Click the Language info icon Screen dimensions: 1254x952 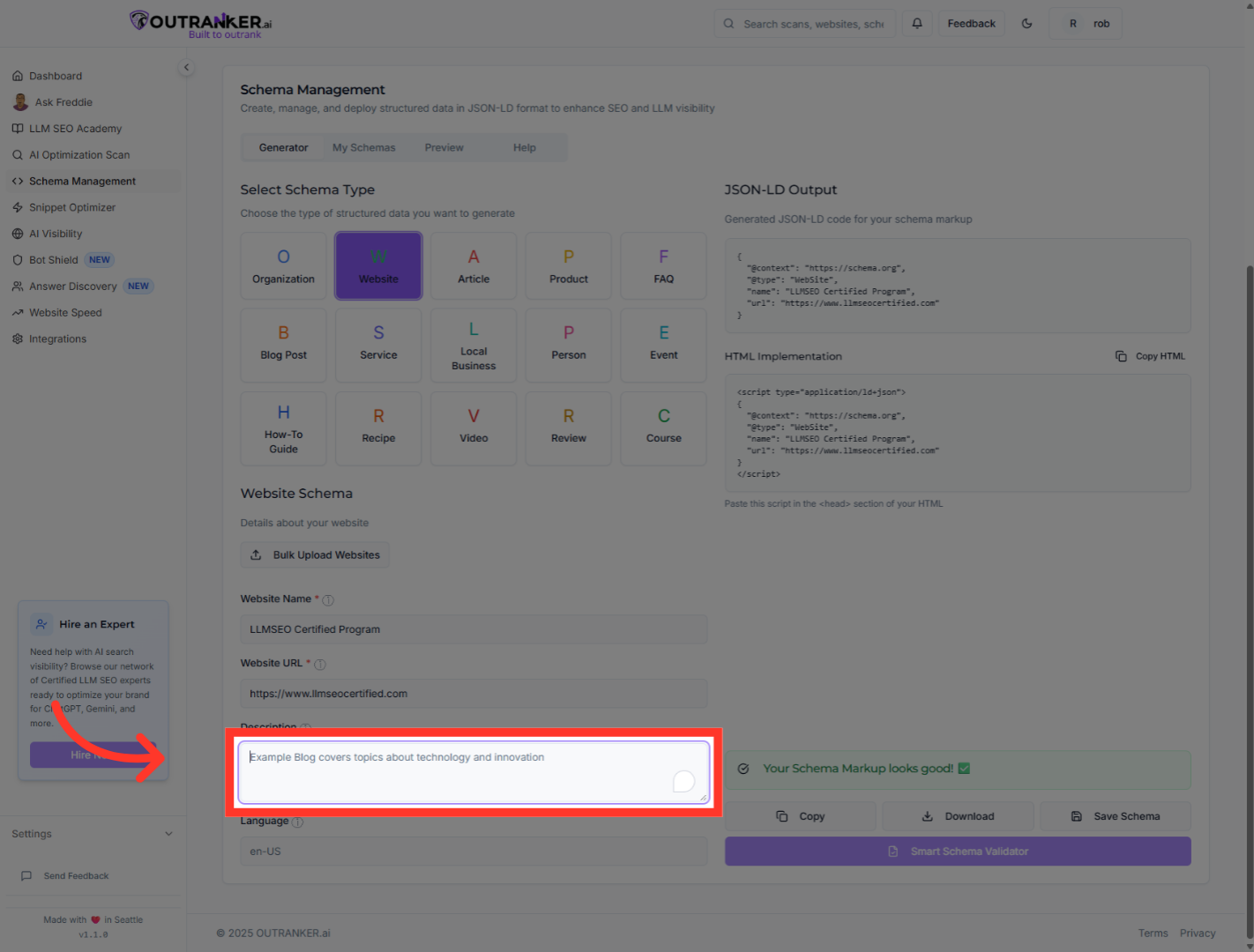pyautogui.click(x=297, y=822)
